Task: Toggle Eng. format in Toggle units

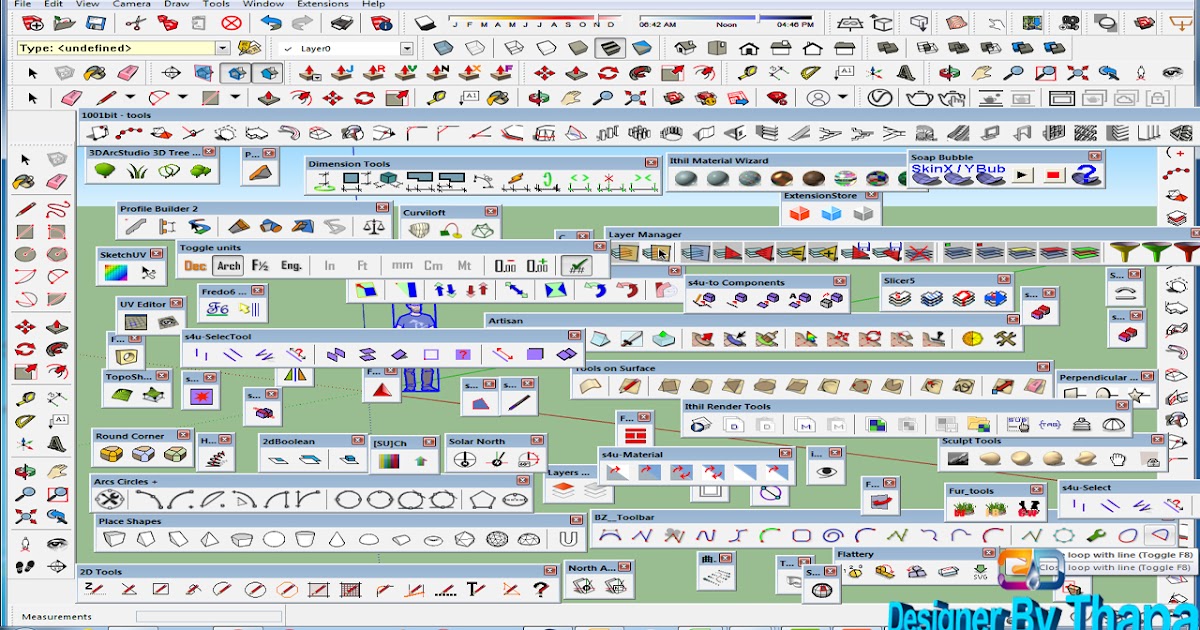Action: coord(292,266)
